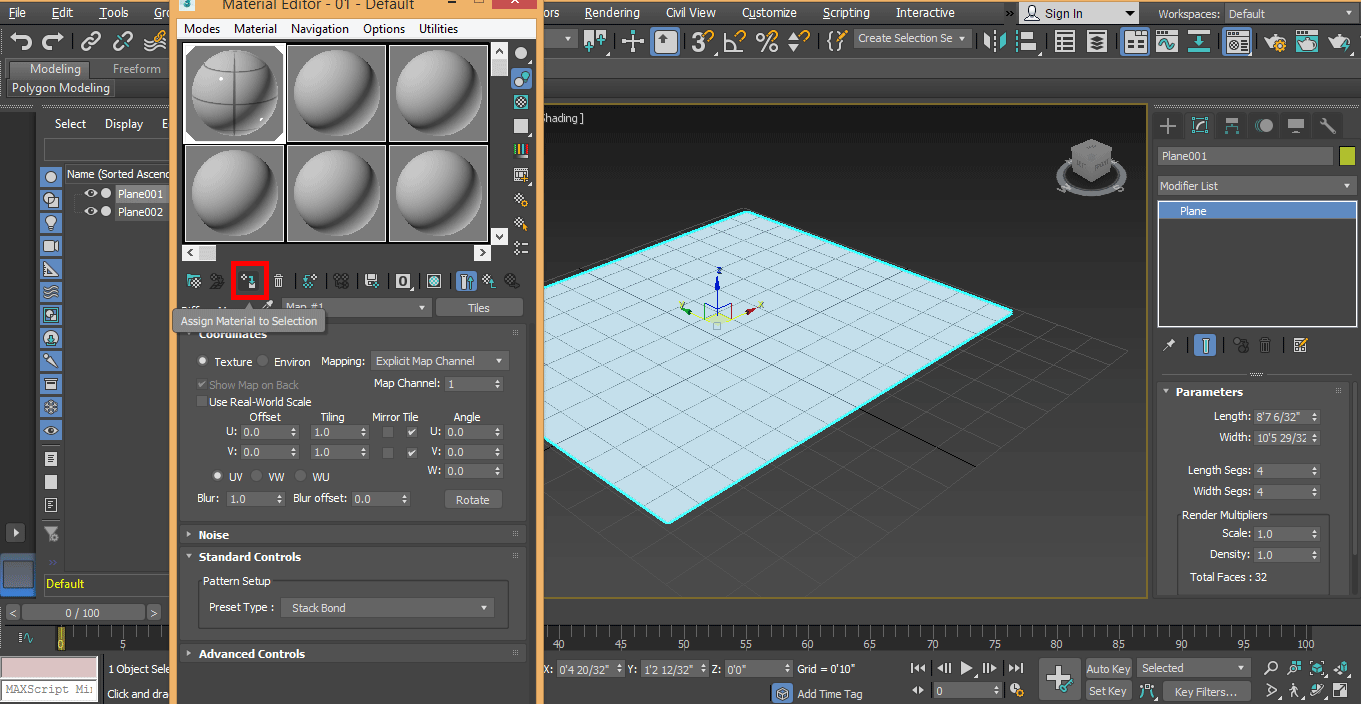
Task: Click Make Material Copy icon
Action: click(310, 281)
